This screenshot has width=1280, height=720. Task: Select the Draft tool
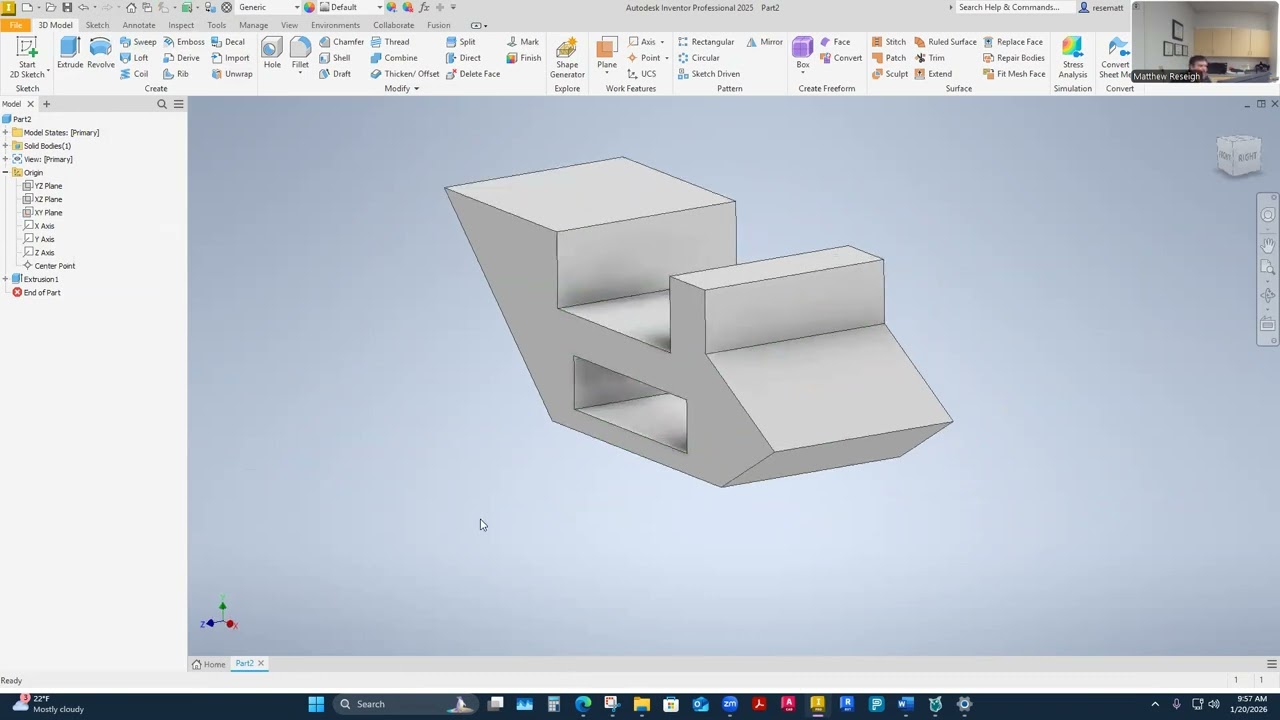tap(335, 74)
